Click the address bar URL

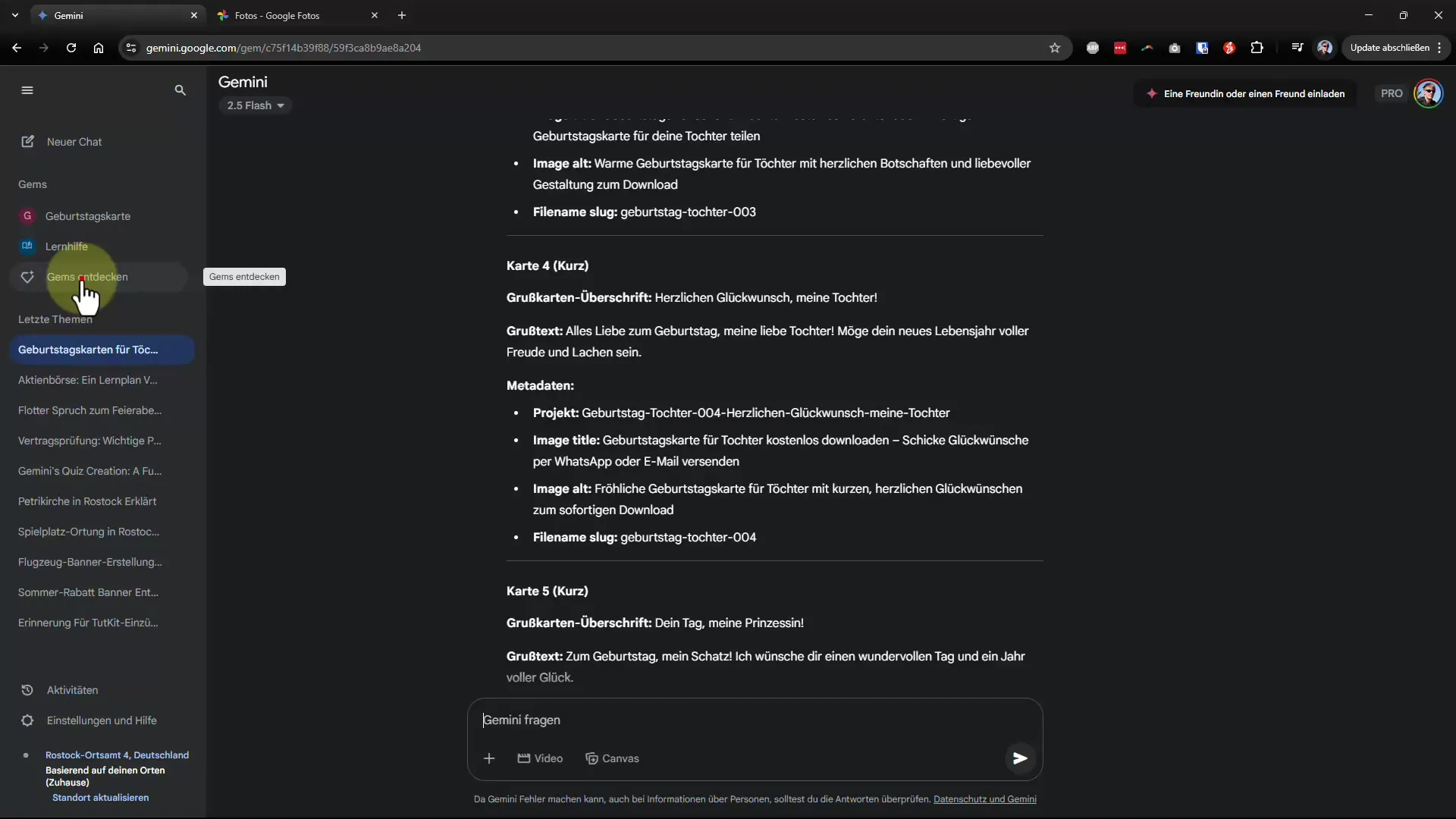pos(284,48)
